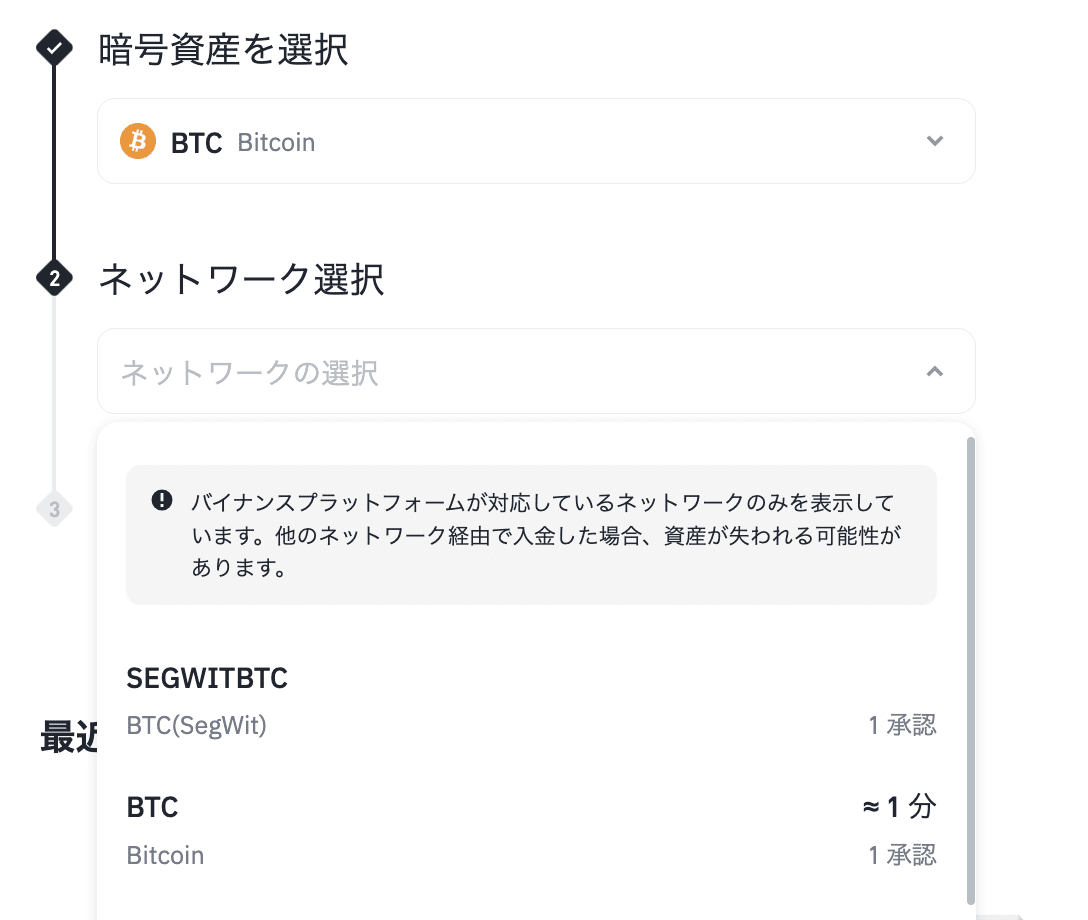Click the step 2 diamond marker
The image size is (1088, 920).
point(54,279)
